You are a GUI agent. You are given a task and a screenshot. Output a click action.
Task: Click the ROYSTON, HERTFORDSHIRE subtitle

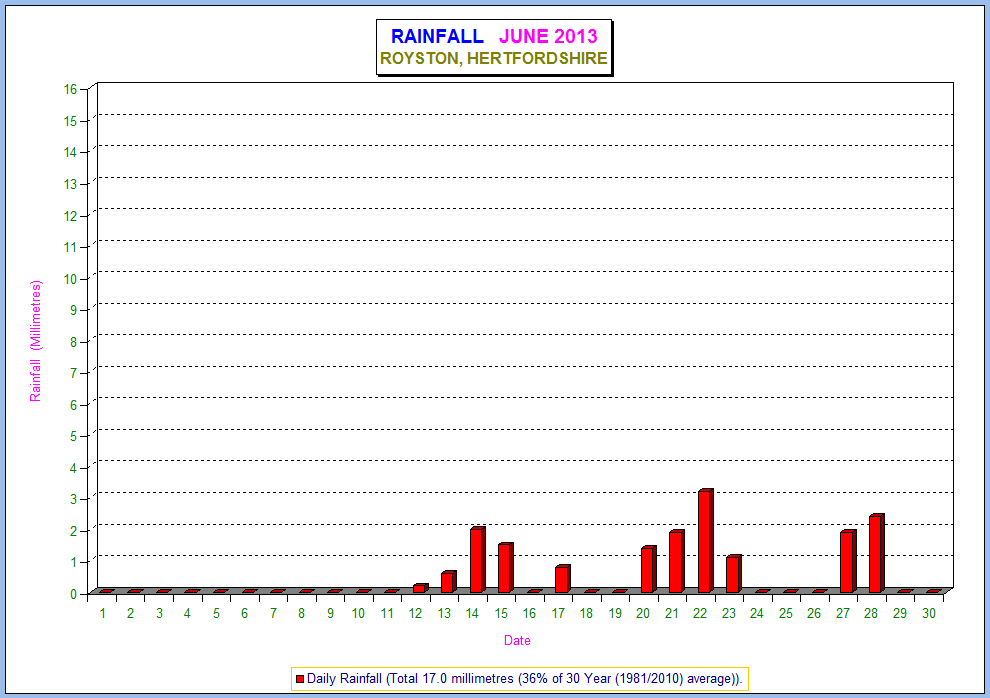pos(494,59)
